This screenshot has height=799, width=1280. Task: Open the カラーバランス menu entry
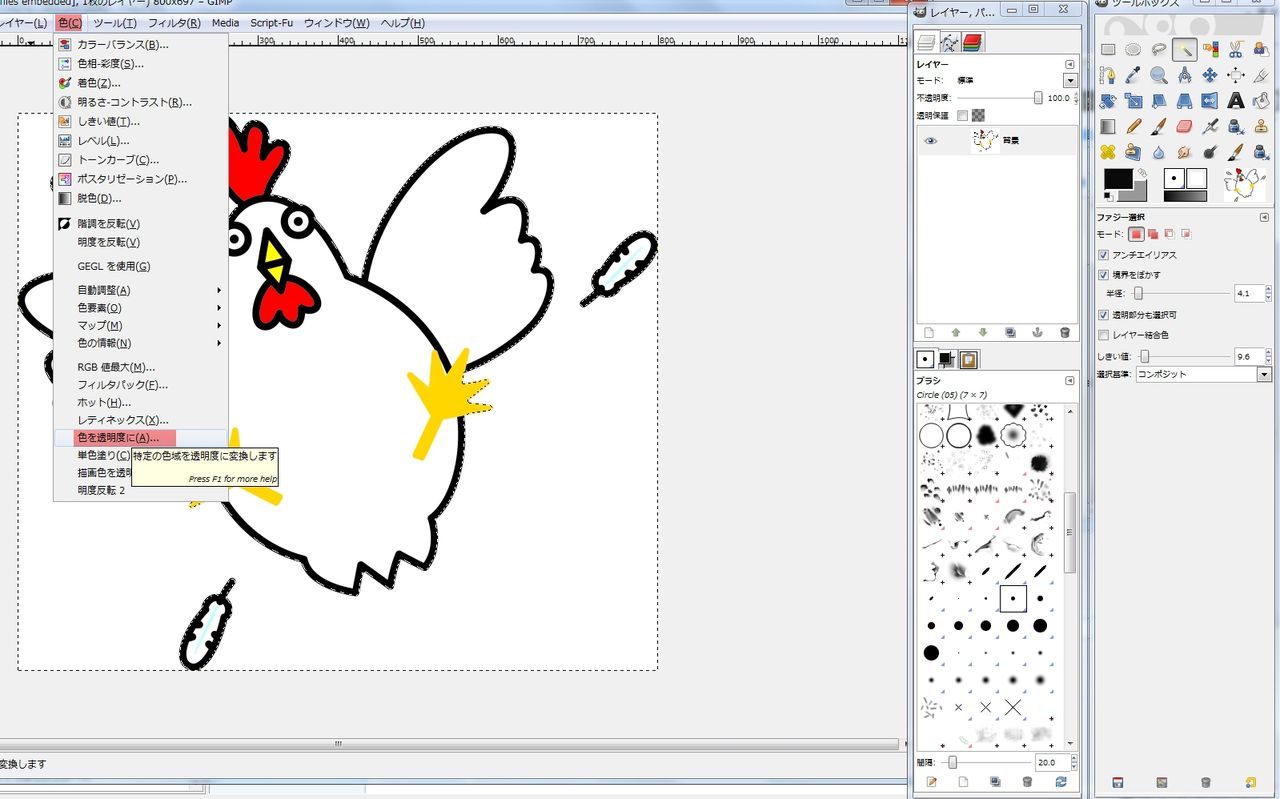coord(142,44)
